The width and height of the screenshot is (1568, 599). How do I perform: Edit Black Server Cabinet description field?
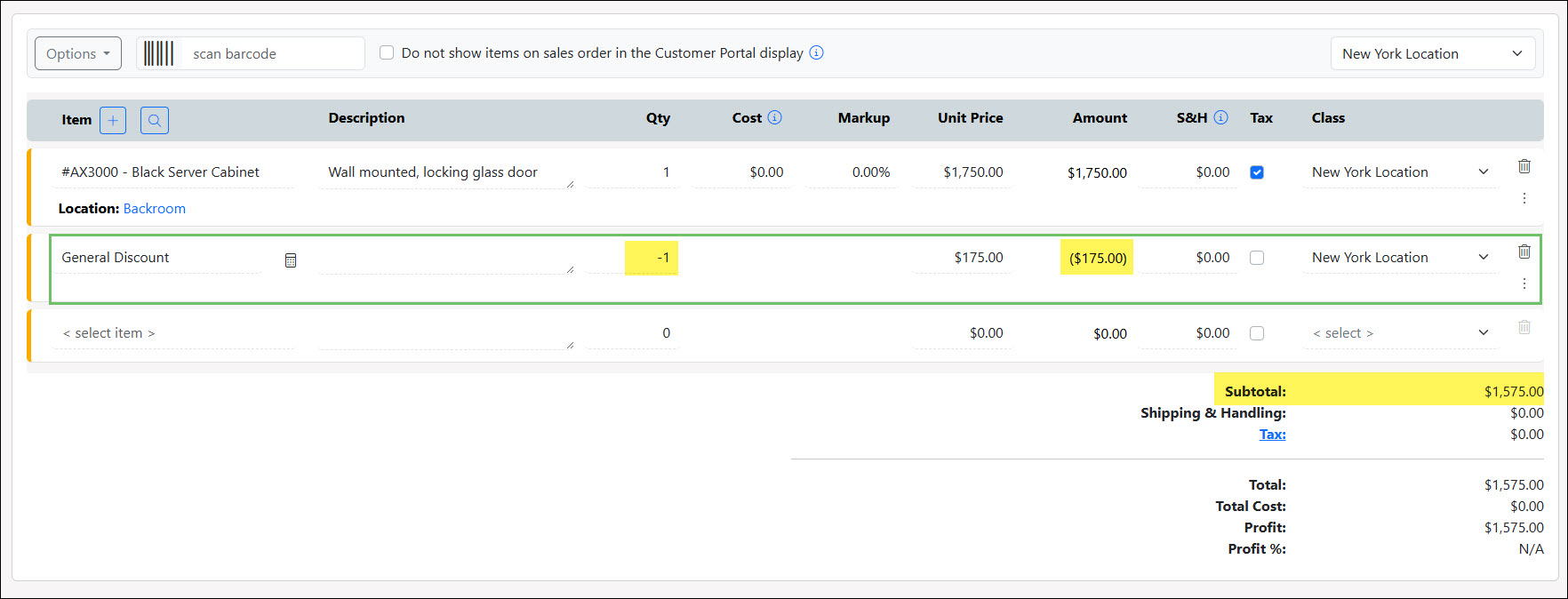click(446, 172)
